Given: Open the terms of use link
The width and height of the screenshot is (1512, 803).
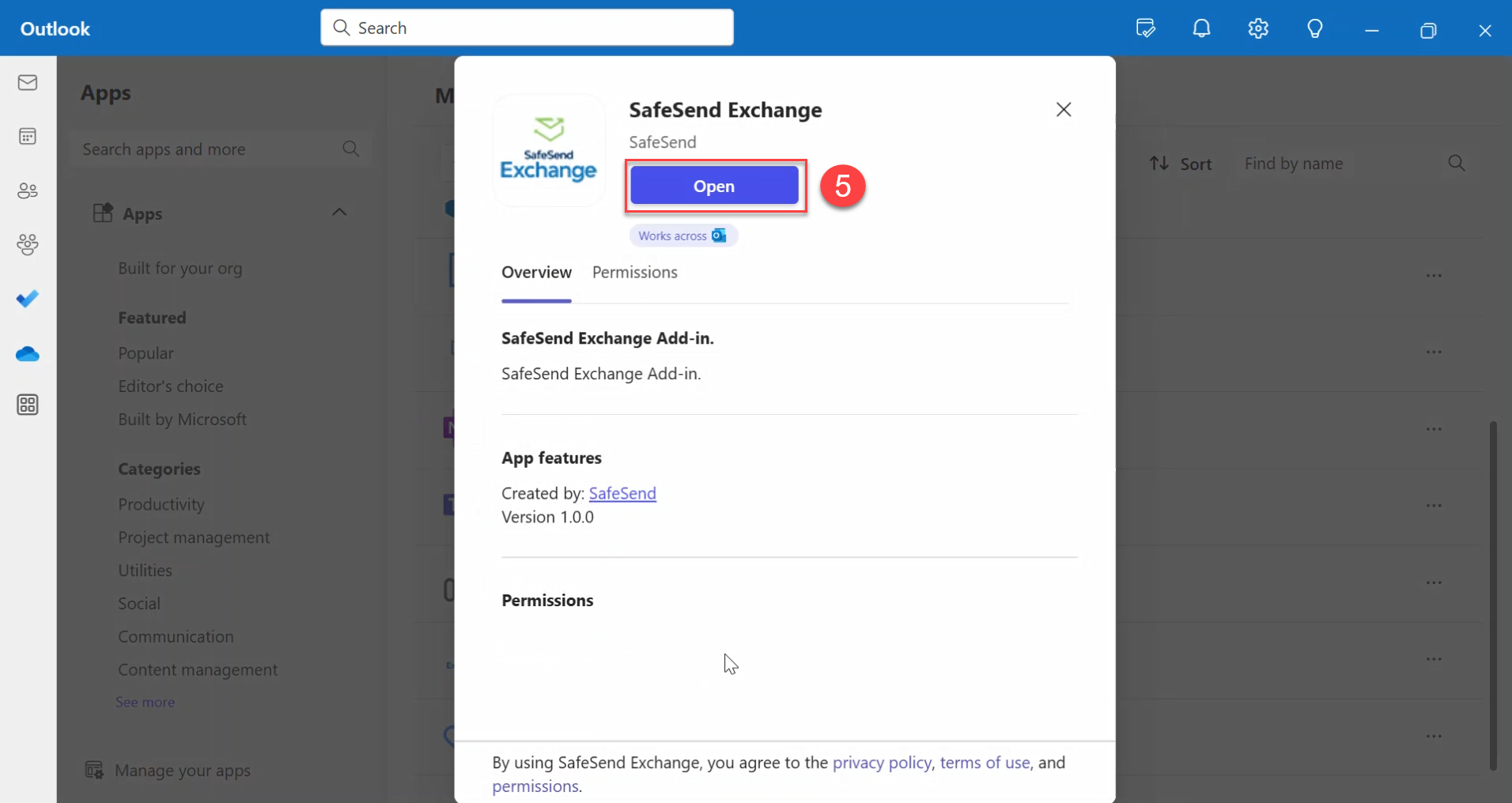Looking at the screenshot, I should [985, 763].
